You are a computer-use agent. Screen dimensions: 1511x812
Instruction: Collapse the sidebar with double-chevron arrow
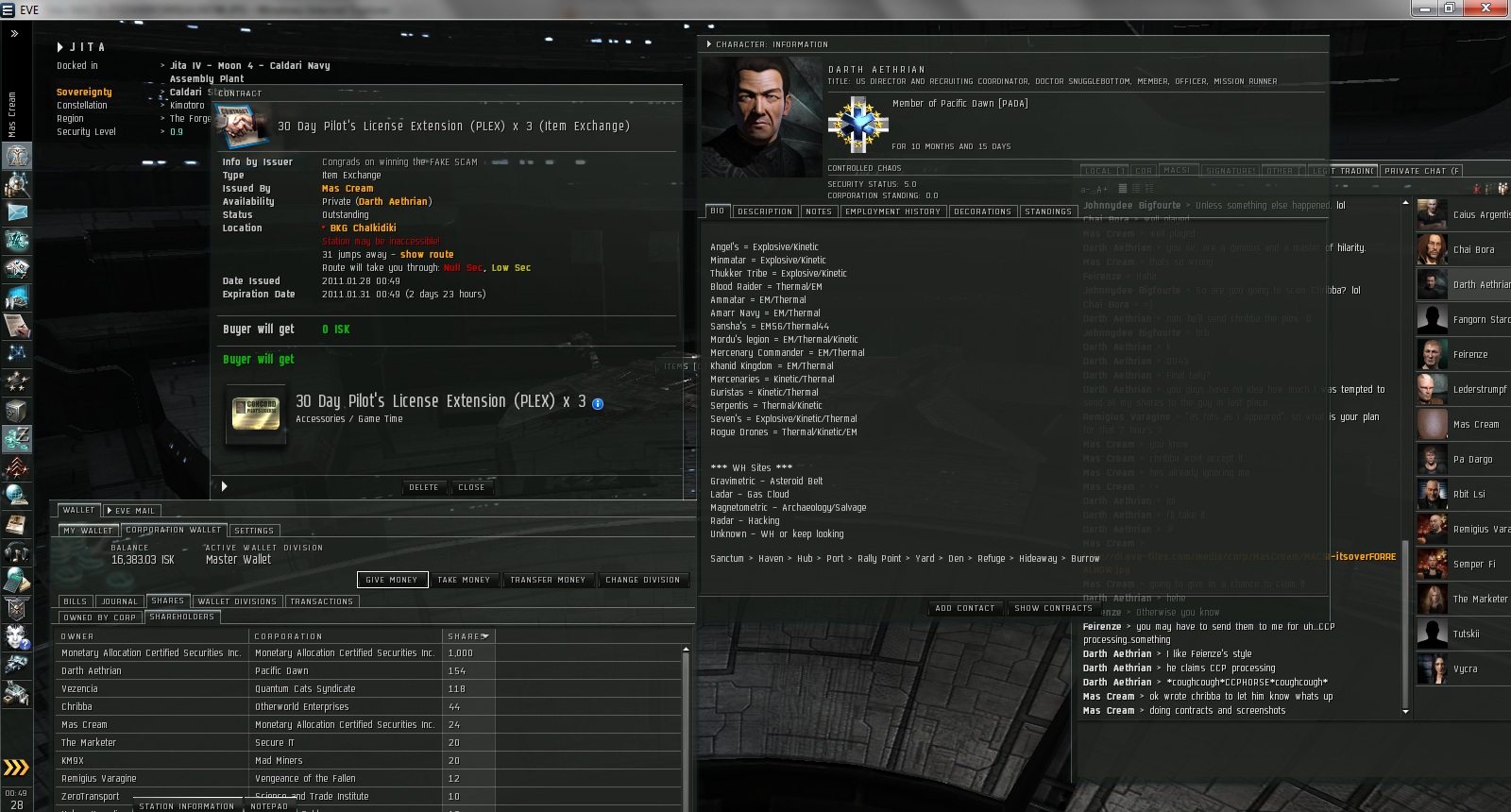pos(14,33)
